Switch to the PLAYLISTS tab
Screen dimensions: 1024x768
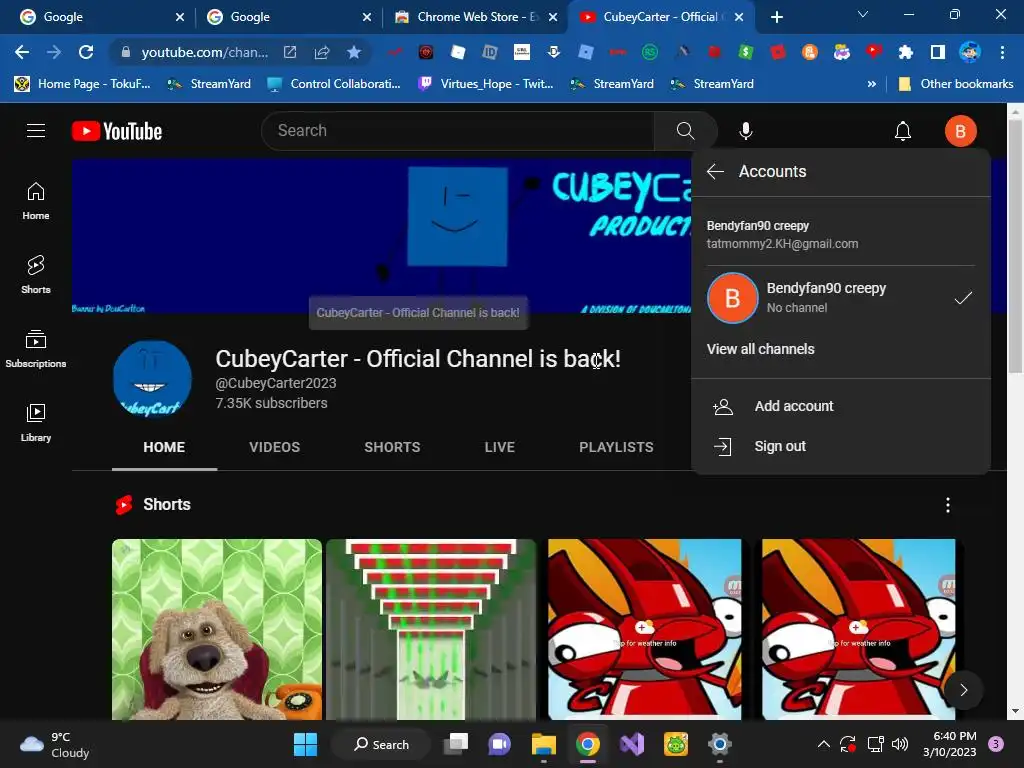[x=616, y=447]
